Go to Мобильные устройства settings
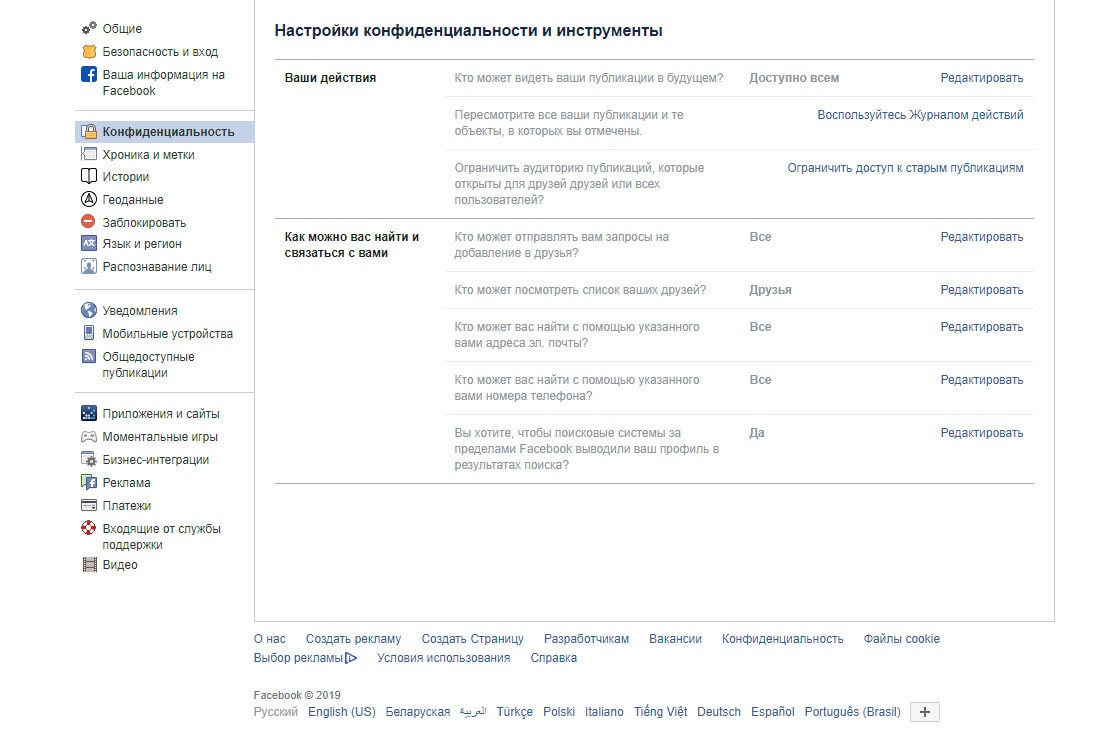 pyautogui.click(x=167, y=334)
